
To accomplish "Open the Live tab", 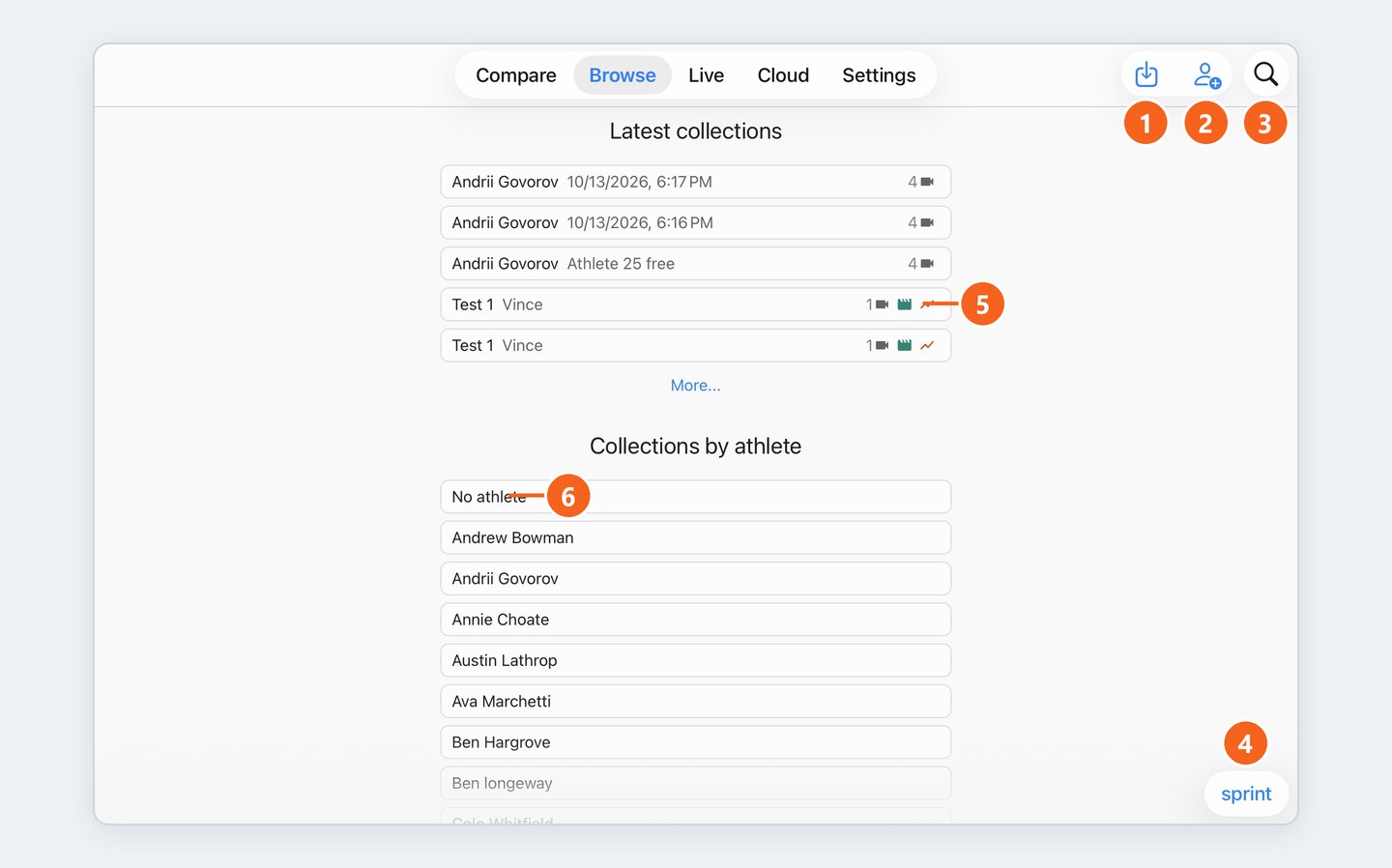I will [707, 75].
